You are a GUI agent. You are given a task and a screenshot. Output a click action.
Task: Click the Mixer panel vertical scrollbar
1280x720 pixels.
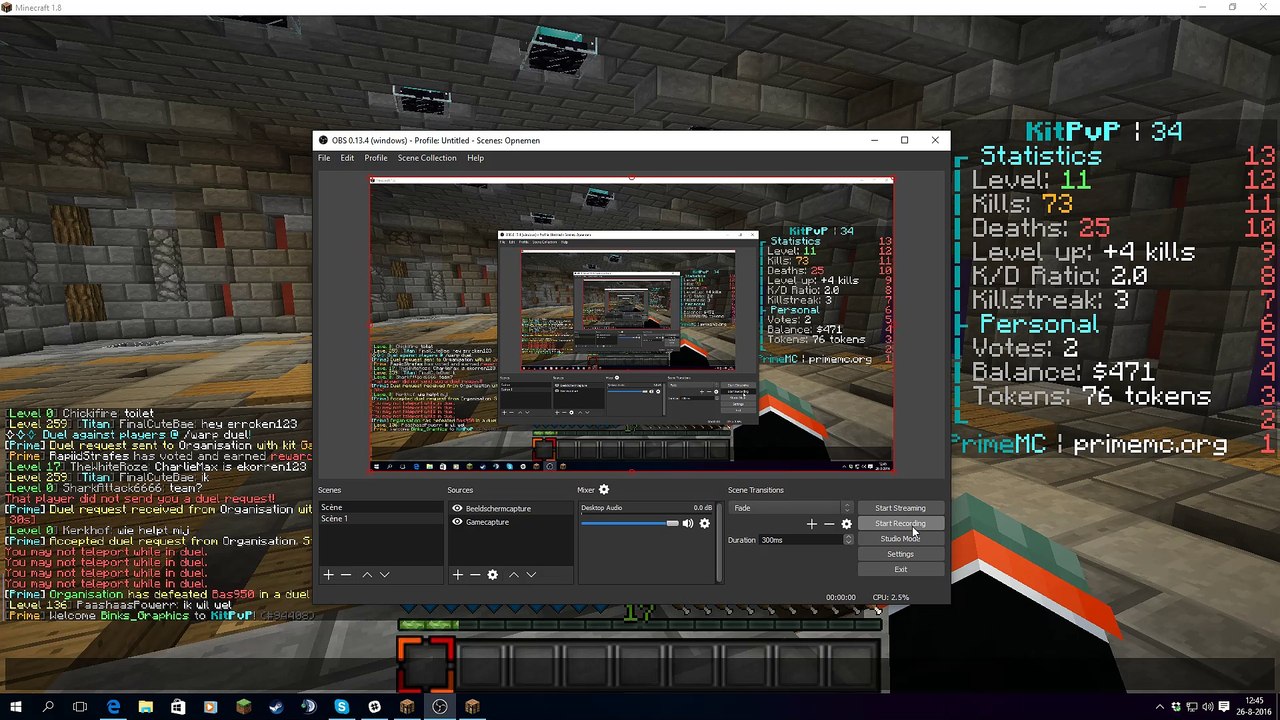pos(718,541)
